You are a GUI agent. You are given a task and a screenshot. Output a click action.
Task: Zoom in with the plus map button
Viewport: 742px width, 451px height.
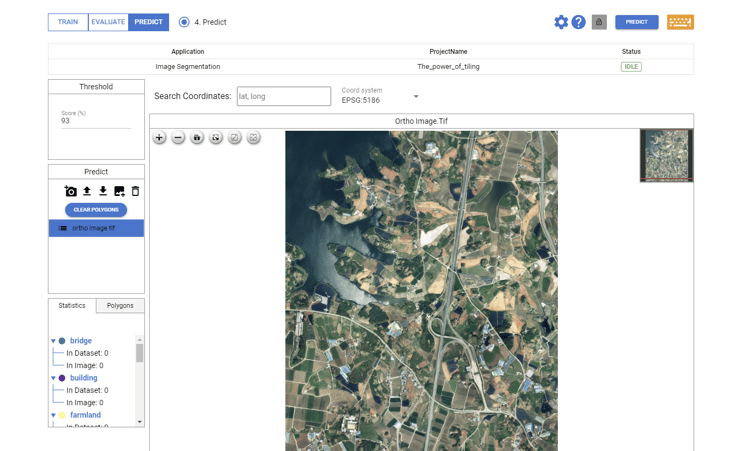159,138
